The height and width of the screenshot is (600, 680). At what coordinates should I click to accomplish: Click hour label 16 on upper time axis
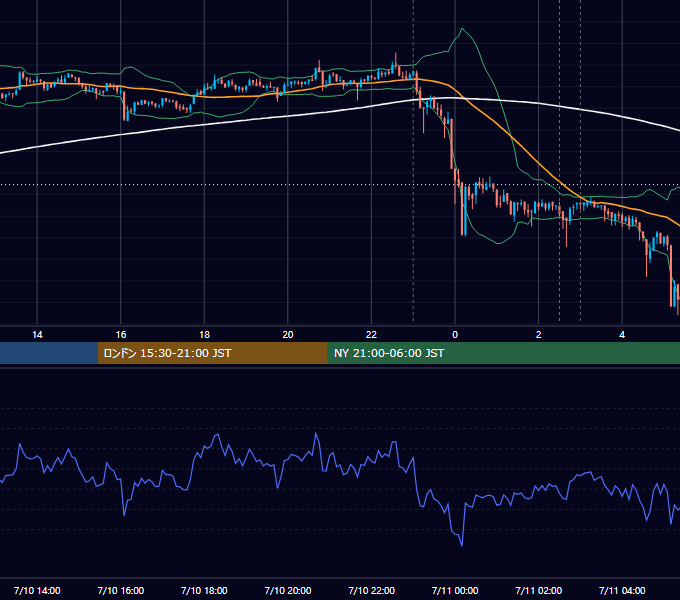point(121,335)
